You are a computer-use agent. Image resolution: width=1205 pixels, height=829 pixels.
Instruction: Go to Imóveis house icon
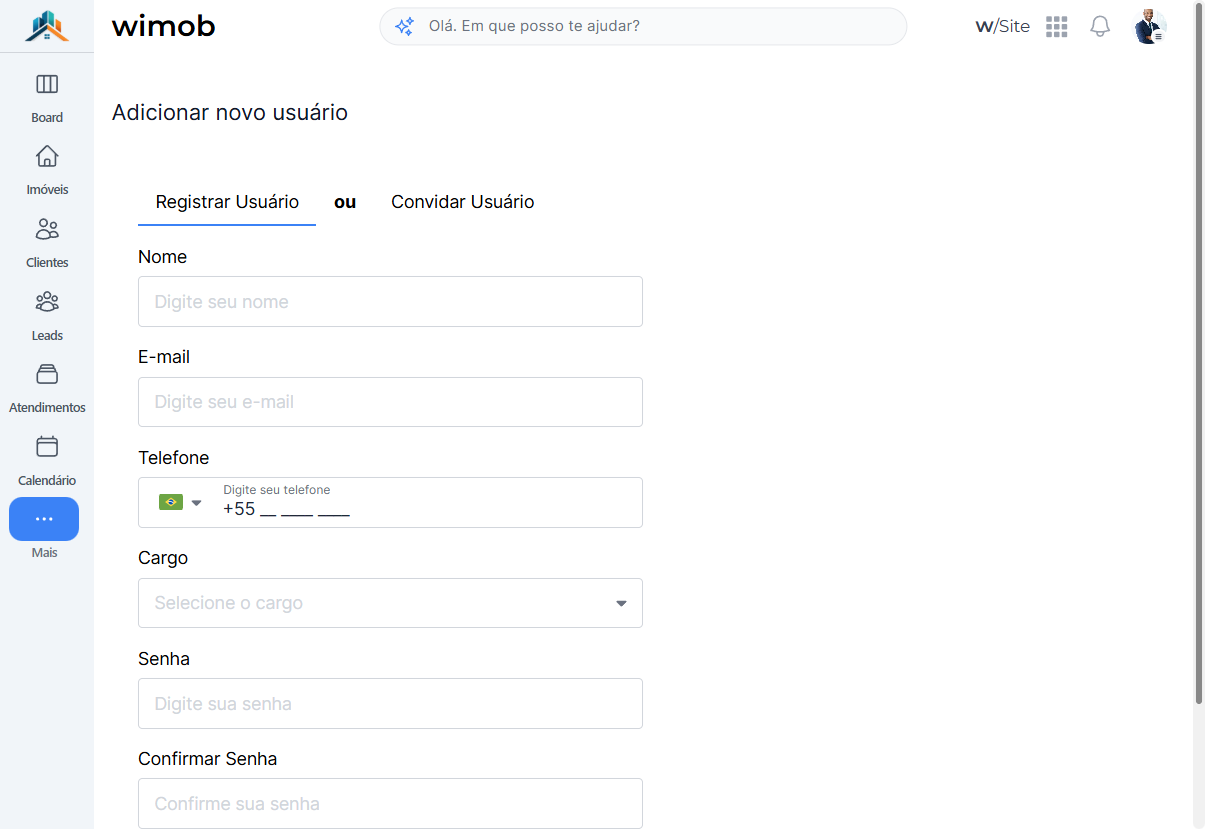pos(47,157)
